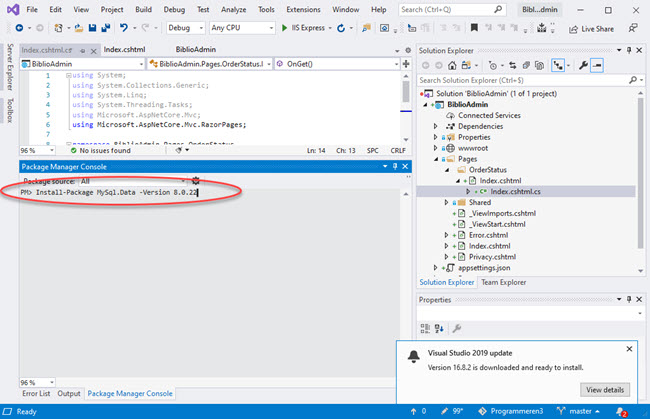Expand the appsettings.json node
The height and width of the screenshot is (419, 650).
coord(435,268)
